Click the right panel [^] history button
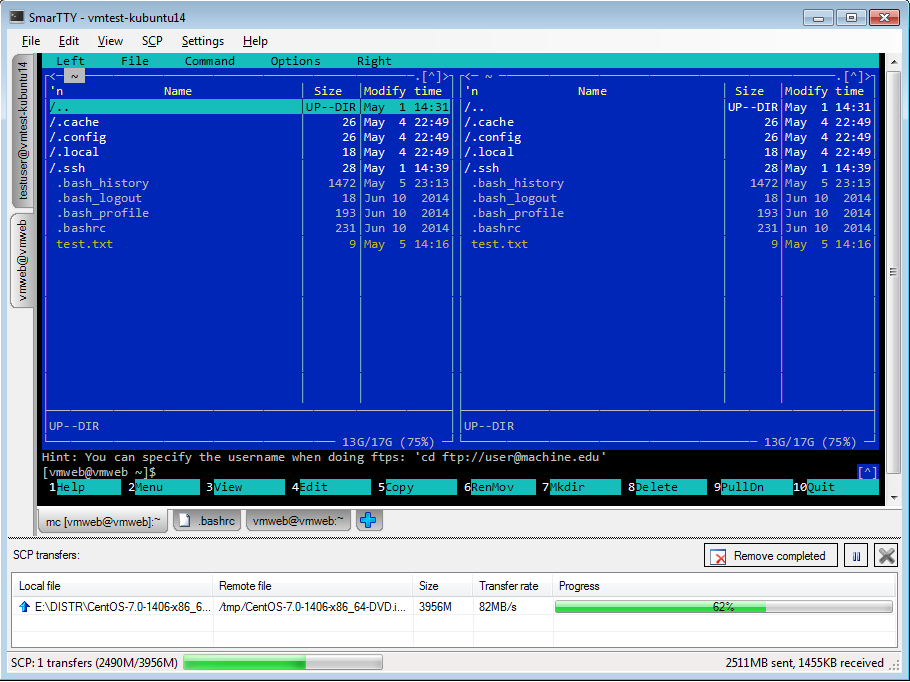910x682 pixels. pyautogui.click(x=854, y=77)
